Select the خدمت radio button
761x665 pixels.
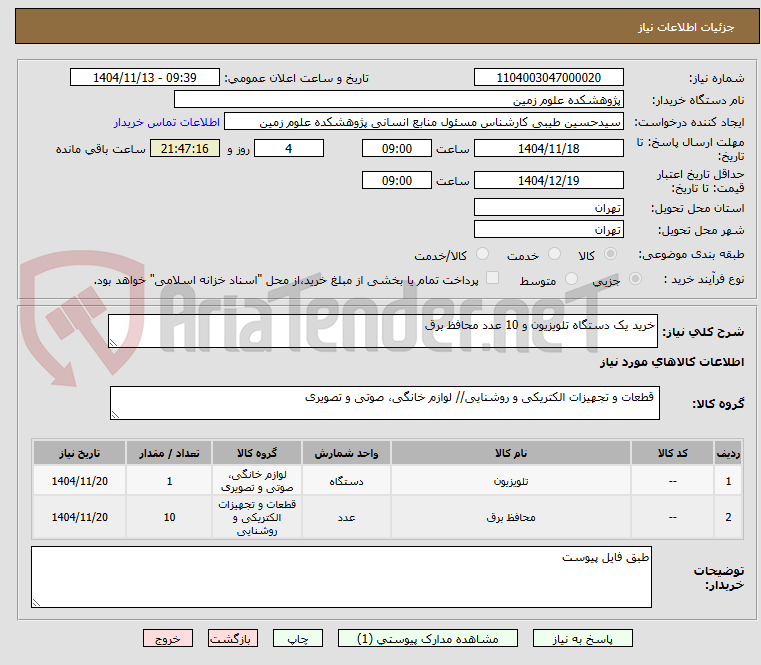pos(554,254)
